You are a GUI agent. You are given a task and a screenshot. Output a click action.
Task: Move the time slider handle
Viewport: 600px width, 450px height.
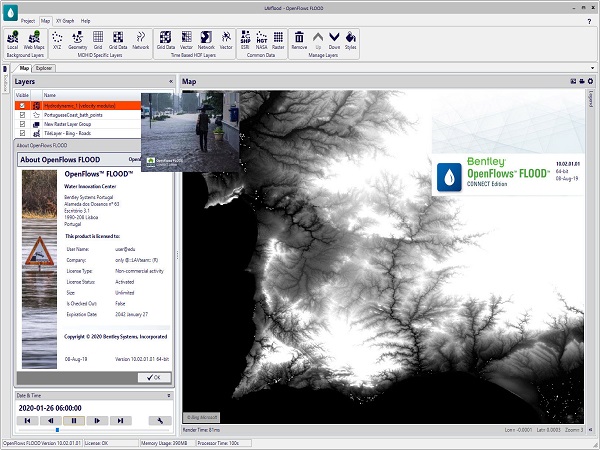point(57,430)
